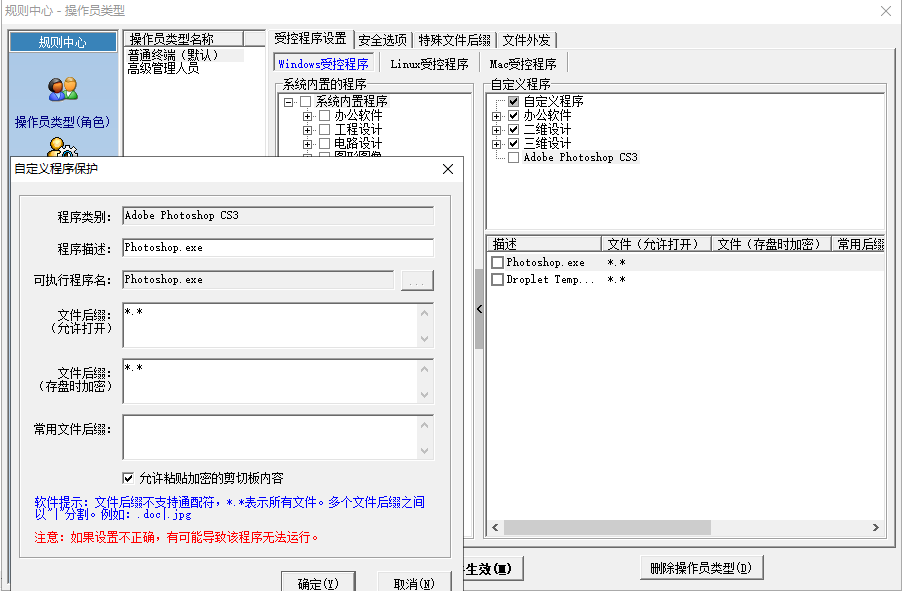This screenshot has width=902, height=591.
Task: Expand custom 办公软件 node
Action: click(496, 116)
